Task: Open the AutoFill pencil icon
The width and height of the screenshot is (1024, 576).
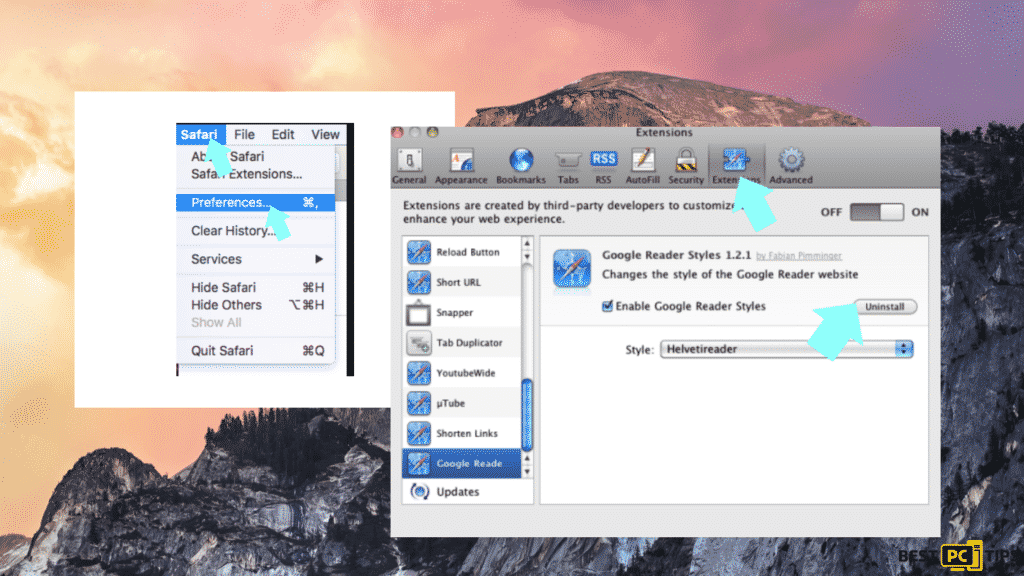Action: [643, 161]
